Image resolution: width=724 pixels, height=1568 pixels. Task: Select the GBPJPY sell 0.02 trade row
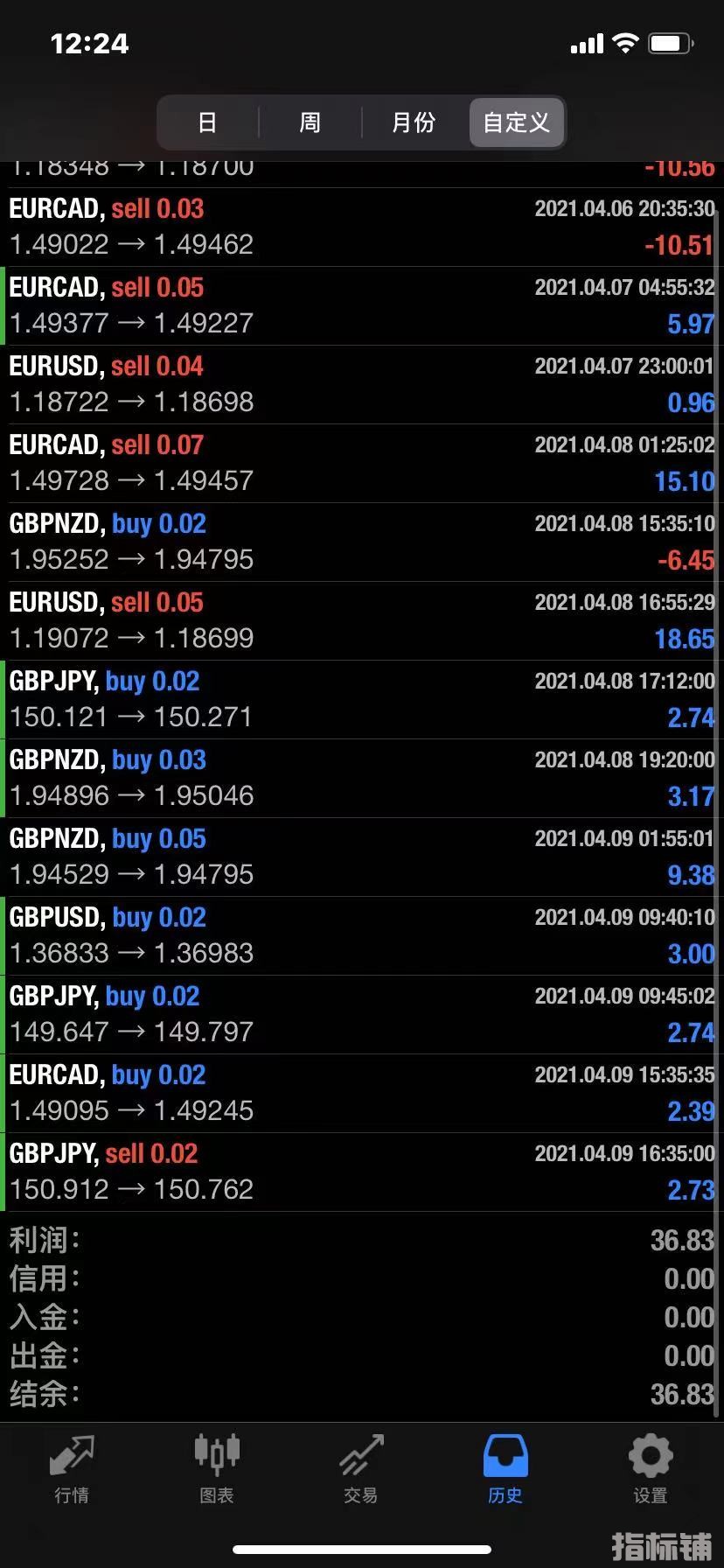point(362,1172)
